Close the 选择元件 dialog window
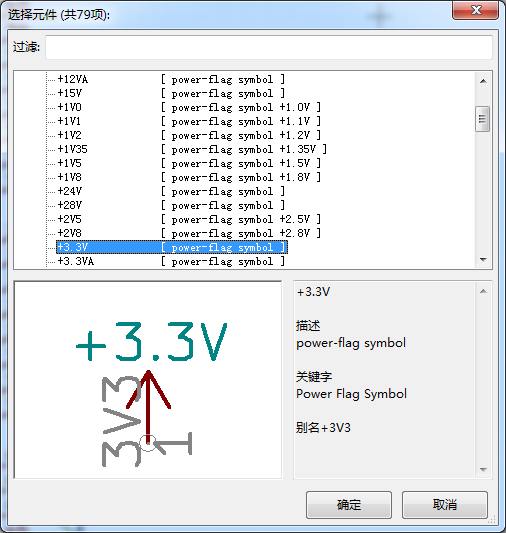The width and height of the screenshot is (506, 533). coord(476,10)
